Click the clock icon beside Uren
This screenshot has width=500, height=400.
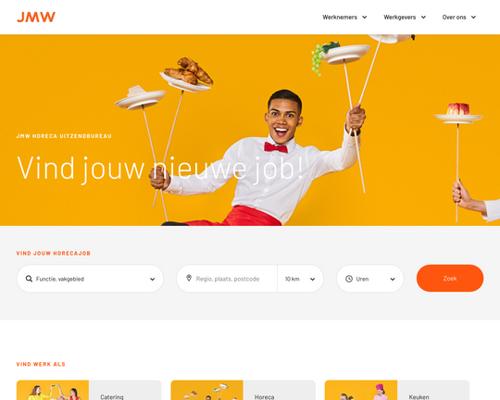click(349, 279)
